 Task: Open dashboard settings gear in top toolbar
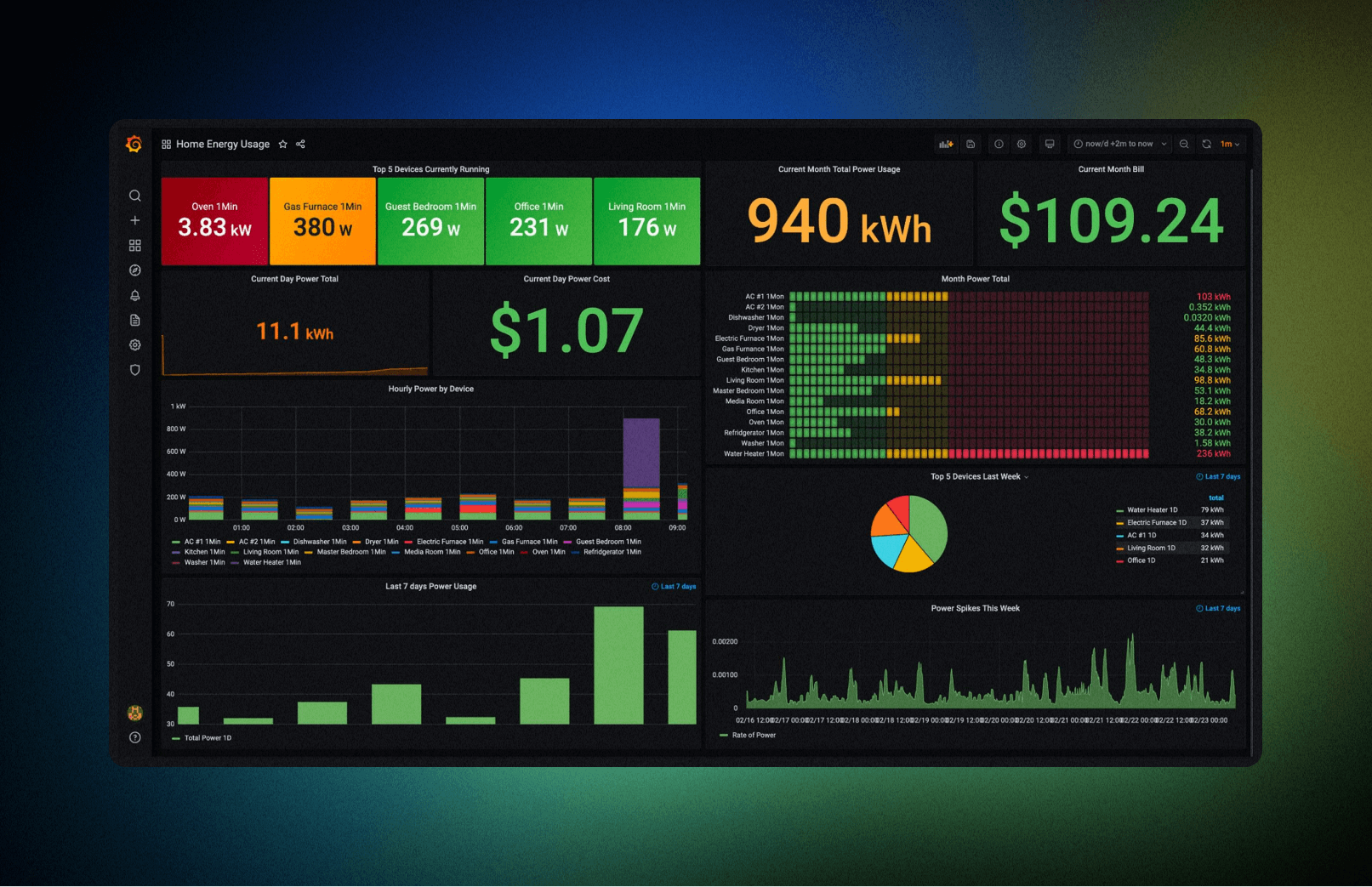(x=1022, y=145)
